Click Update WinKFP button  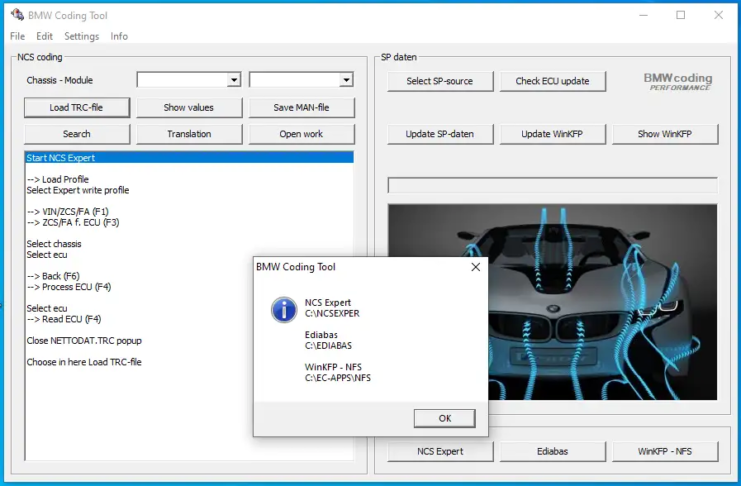[x=552, y=134]
